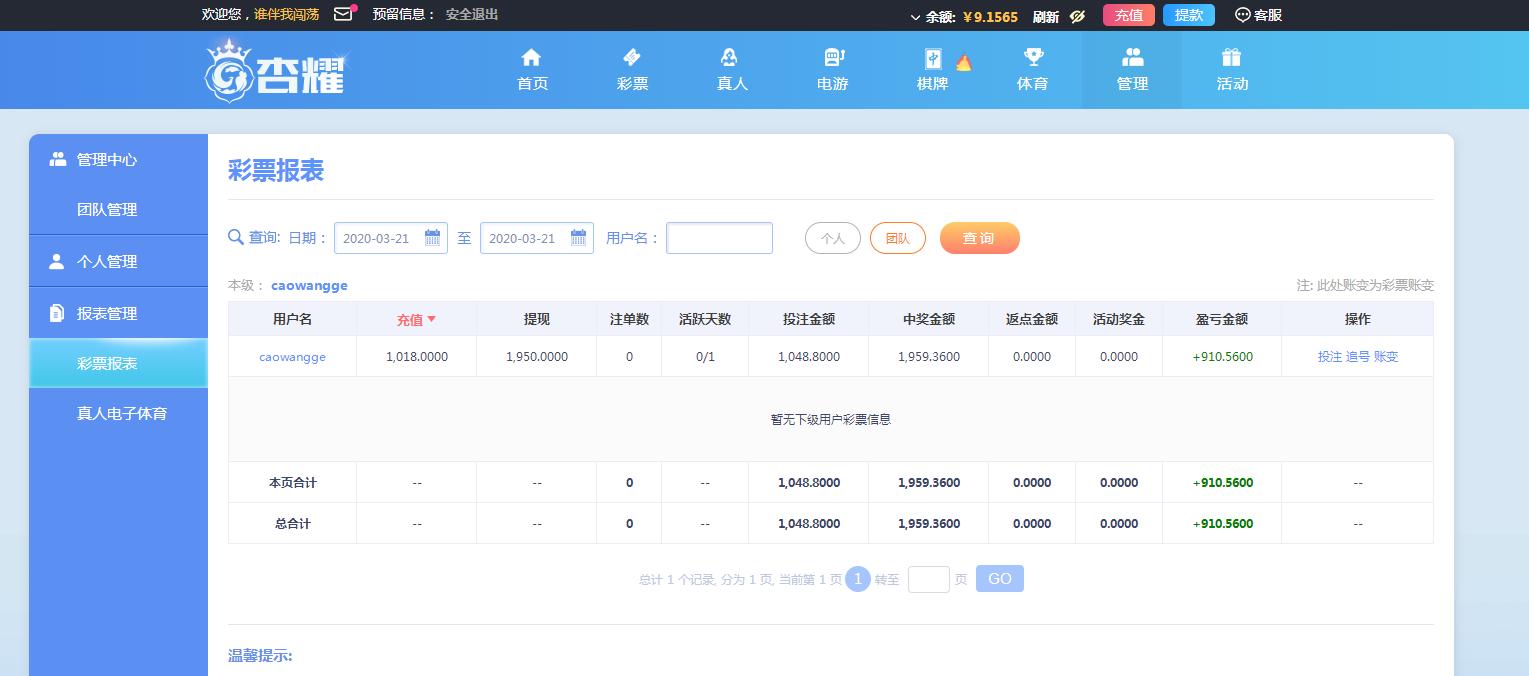Expand 个人管理 sidebar section
The height and width of the screenshot is (676, 1529).
[x=107, y=261]
